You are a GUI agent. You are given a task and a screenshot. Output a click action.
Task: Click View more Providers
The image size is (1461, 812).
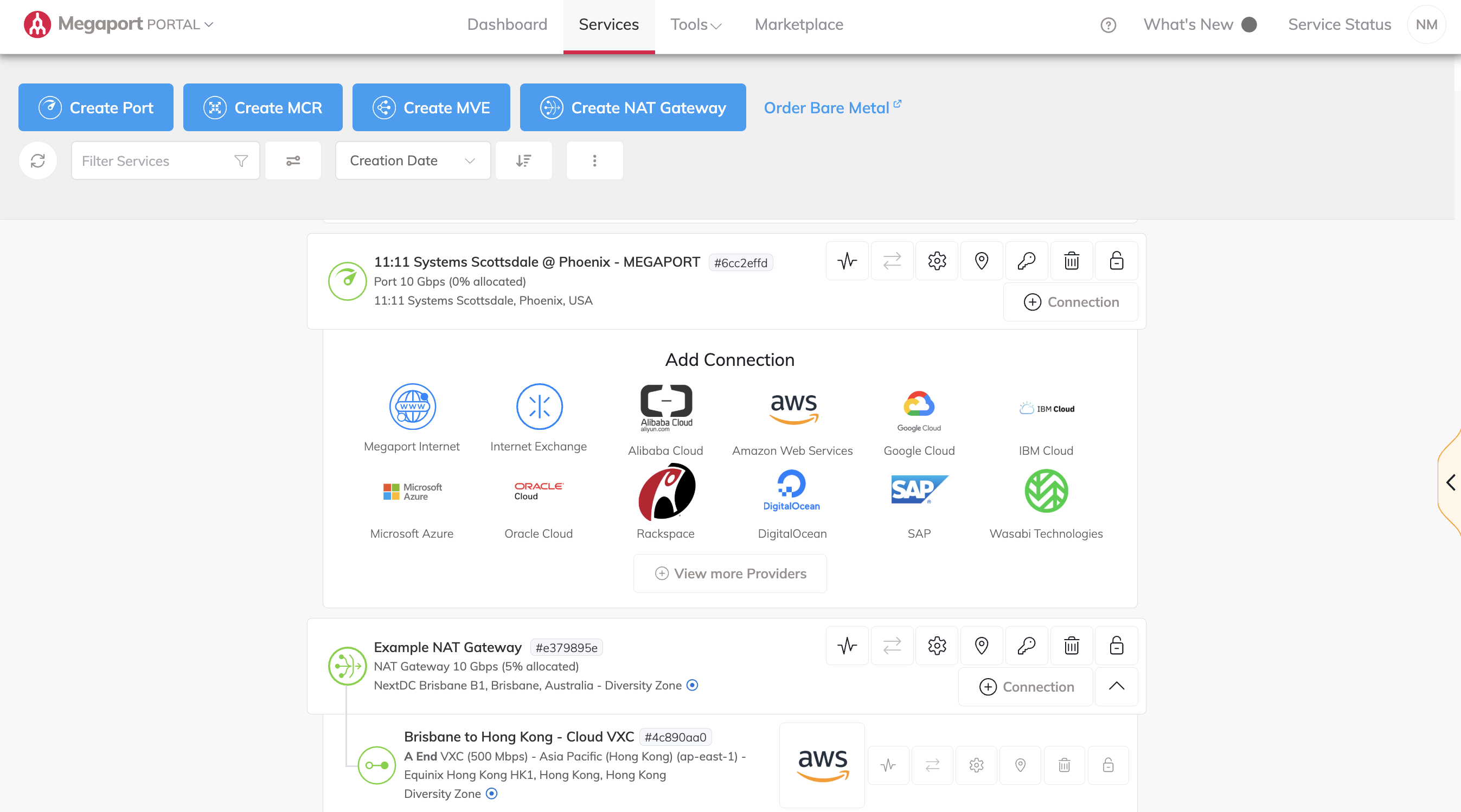729,573
